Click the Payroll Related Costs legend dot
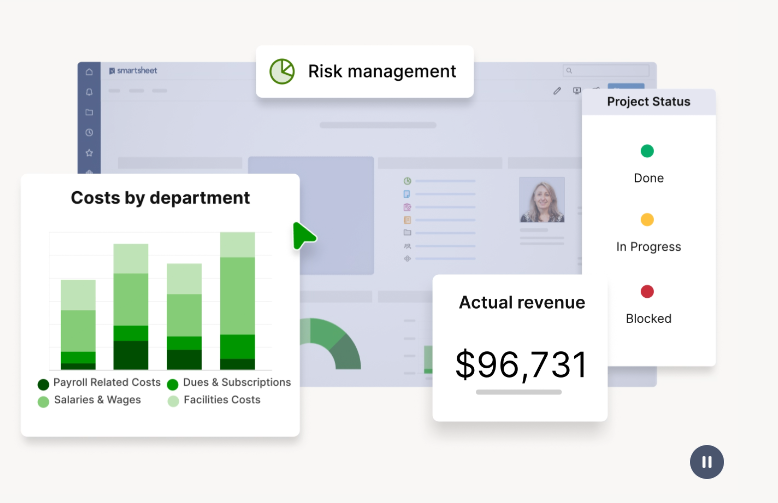 tap(43, 384)
